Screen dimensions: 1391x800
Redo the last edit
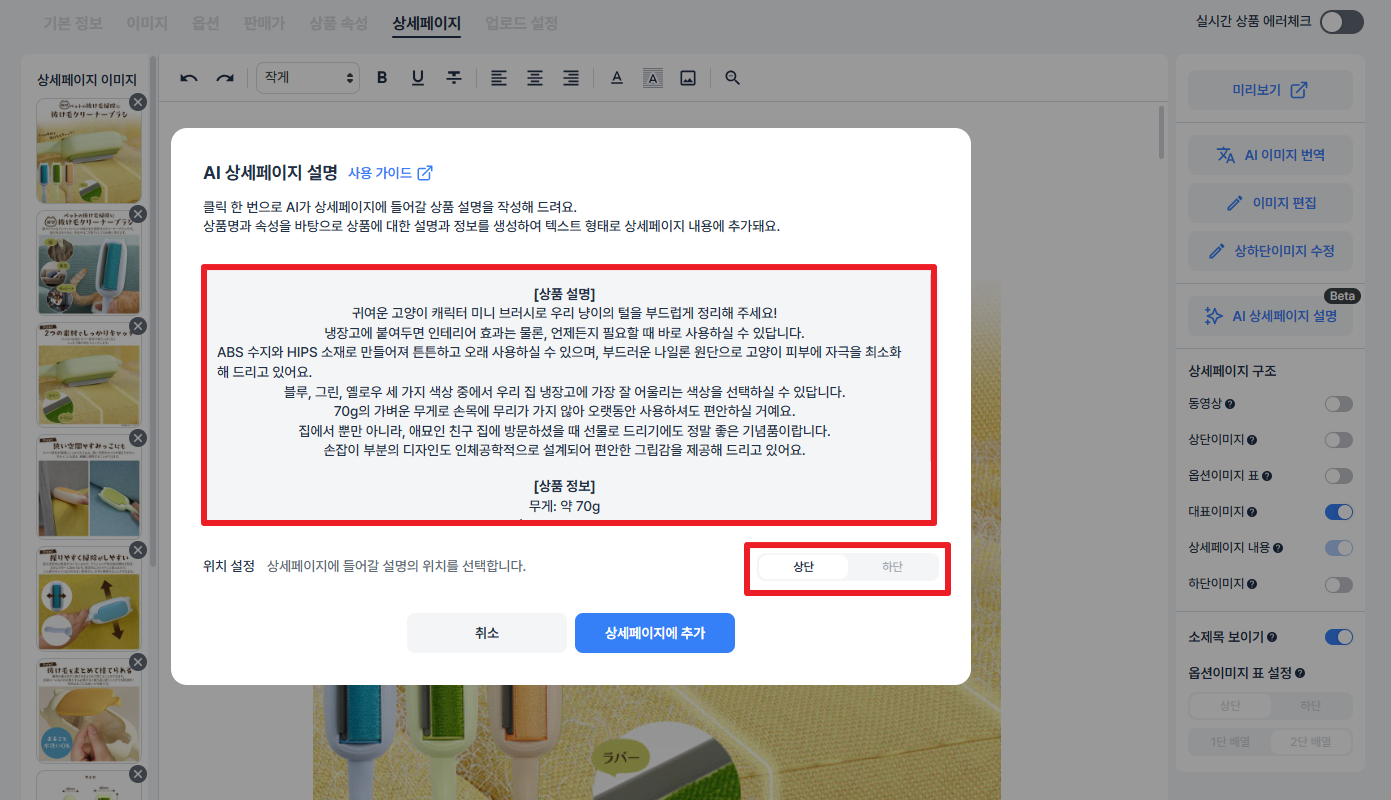point(224,77)
